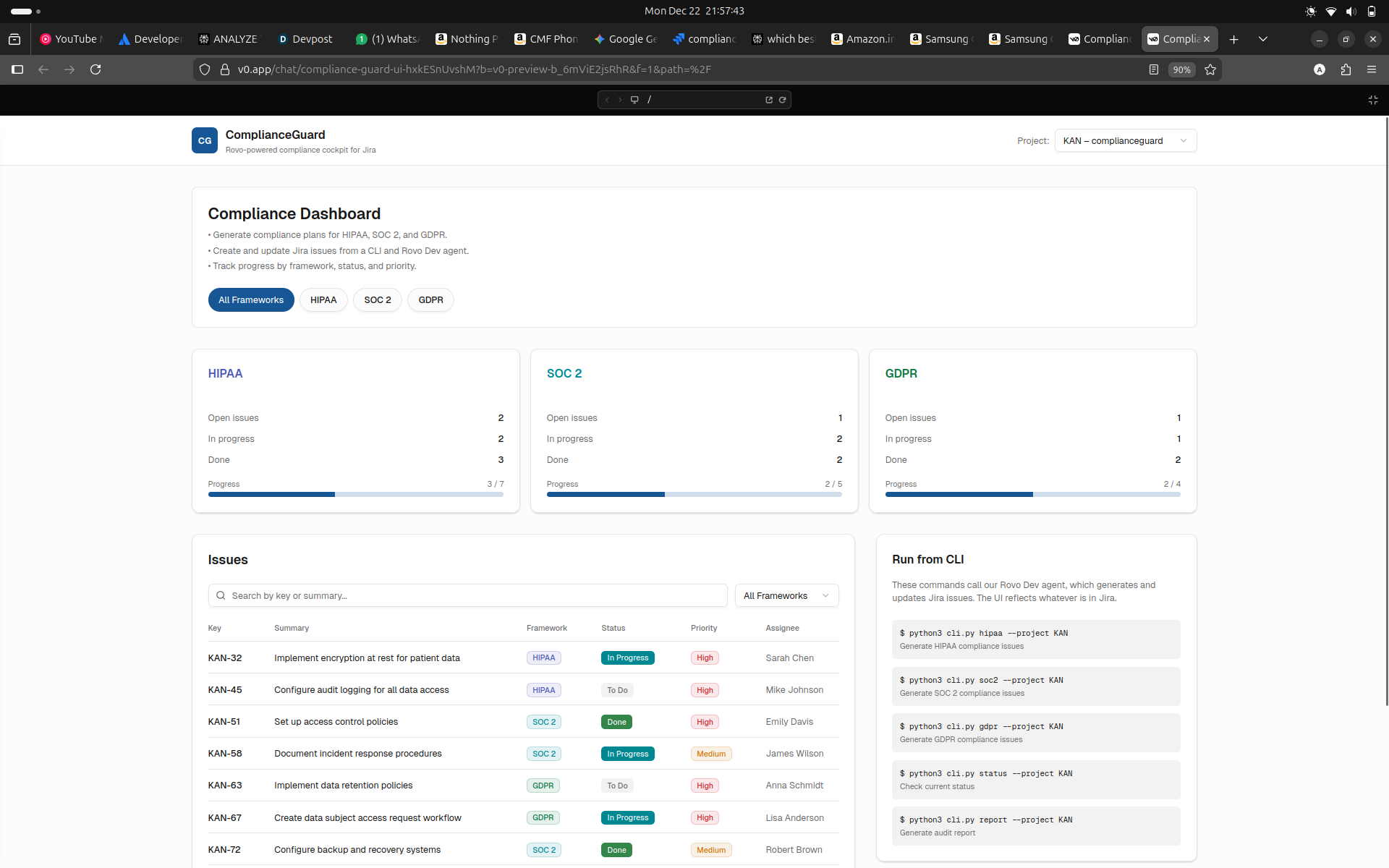
Task: Exit fullscreen preview mode icon
Action: (1372, 100)
